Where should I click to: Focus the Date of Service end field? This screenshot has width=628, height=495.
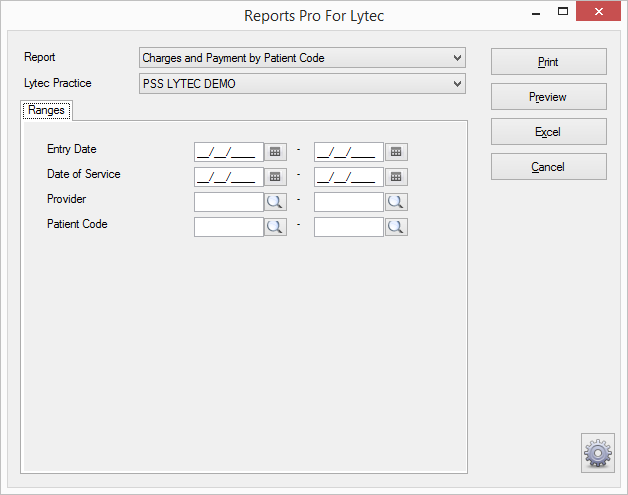pos(349,177)
